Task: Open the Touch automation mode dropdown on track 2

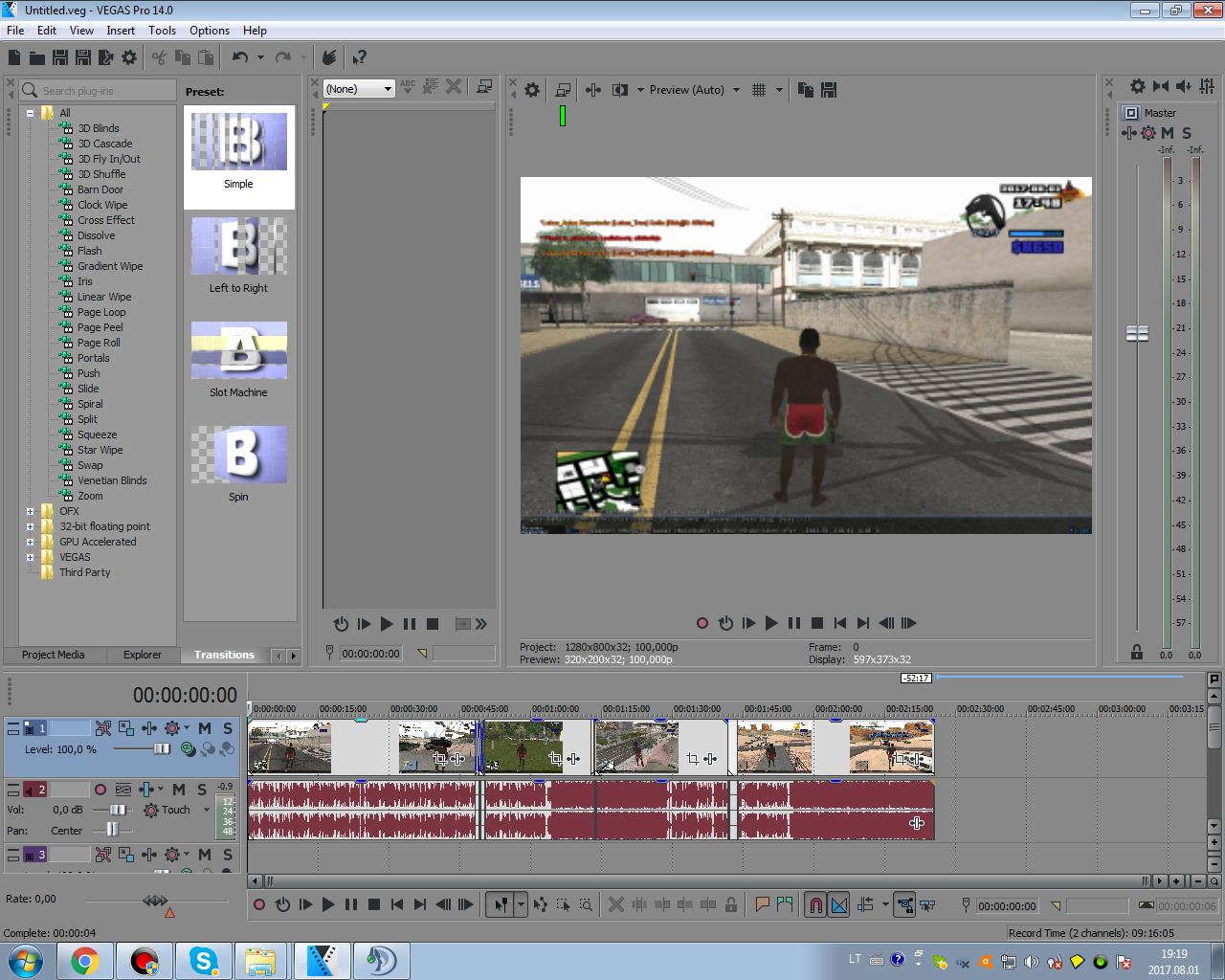Action: point(206,810)
